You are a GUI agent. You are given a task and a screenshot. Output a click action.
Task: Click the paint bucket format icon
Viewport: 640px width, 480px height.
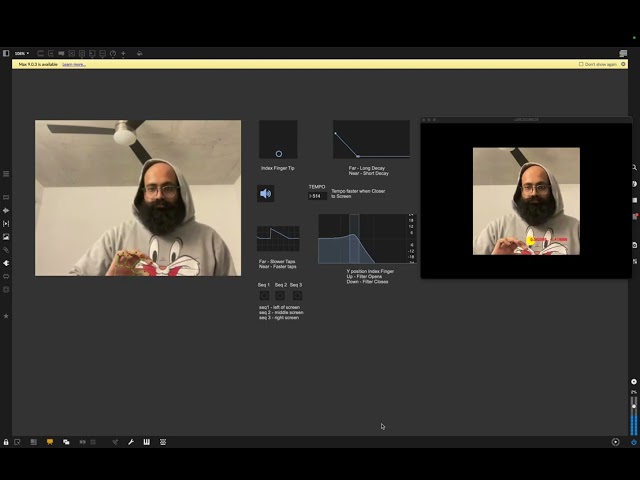click(139, 53)
